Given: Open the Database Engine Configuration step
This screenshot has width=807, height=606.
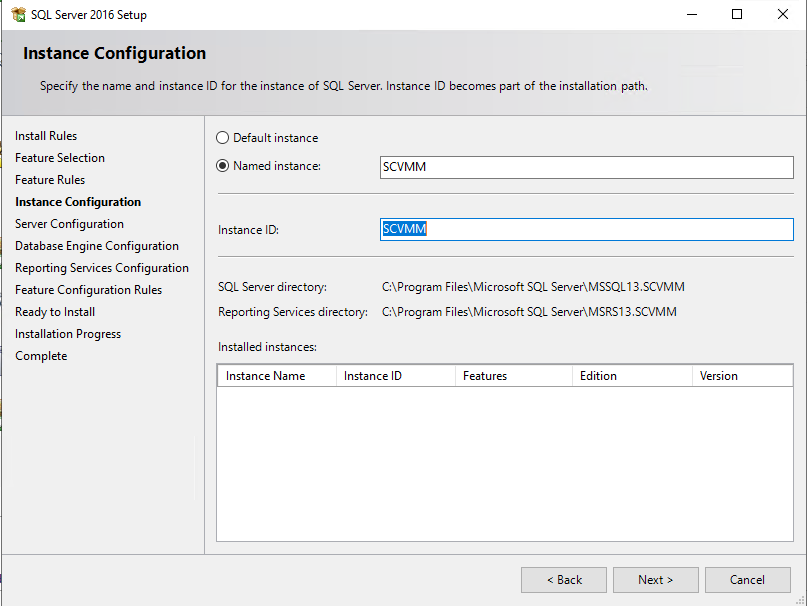Looking at the screenshot, I should tap(97, 246).
